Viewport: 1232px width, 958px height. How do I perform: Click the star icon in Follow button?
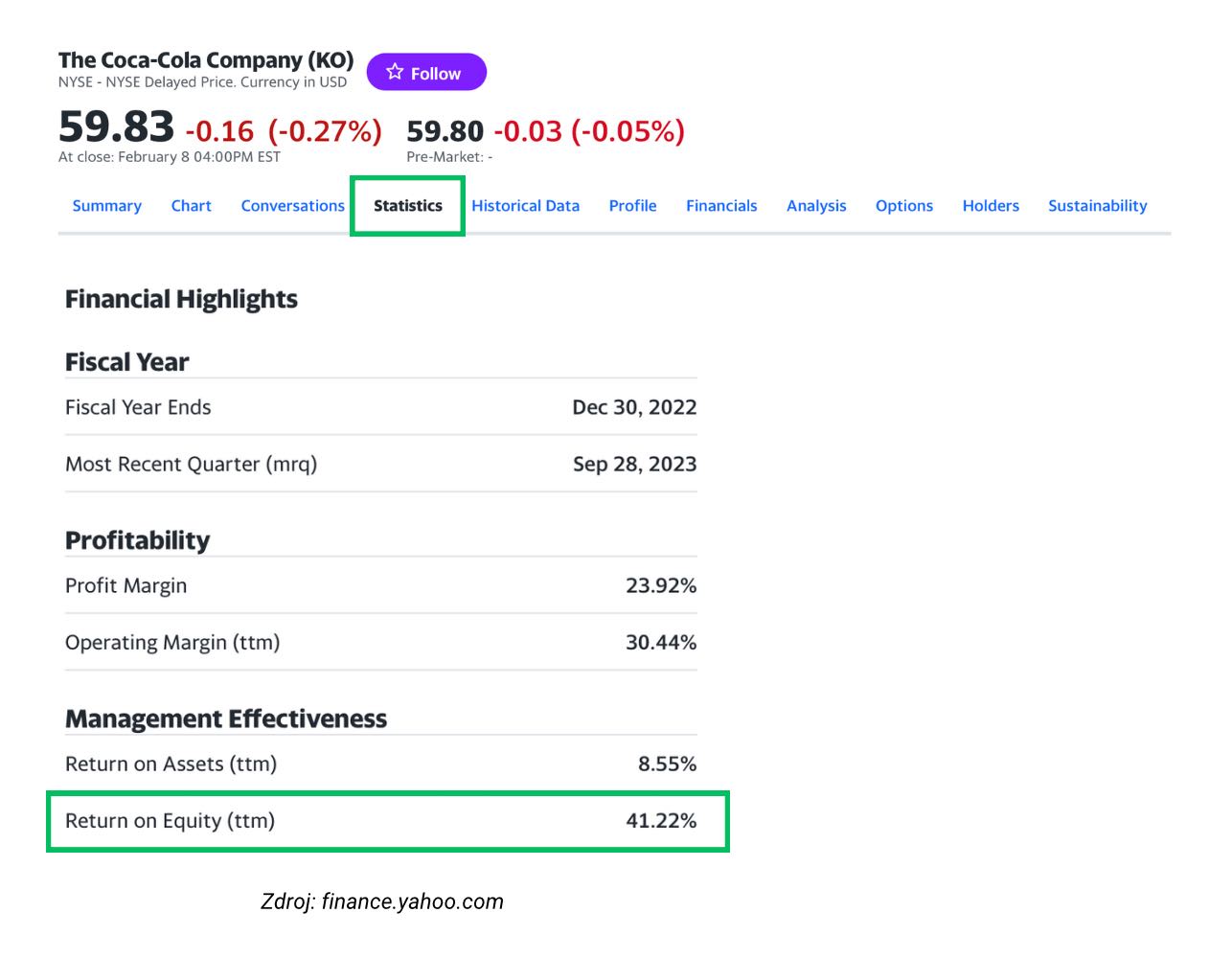click(x=395, y=72)
